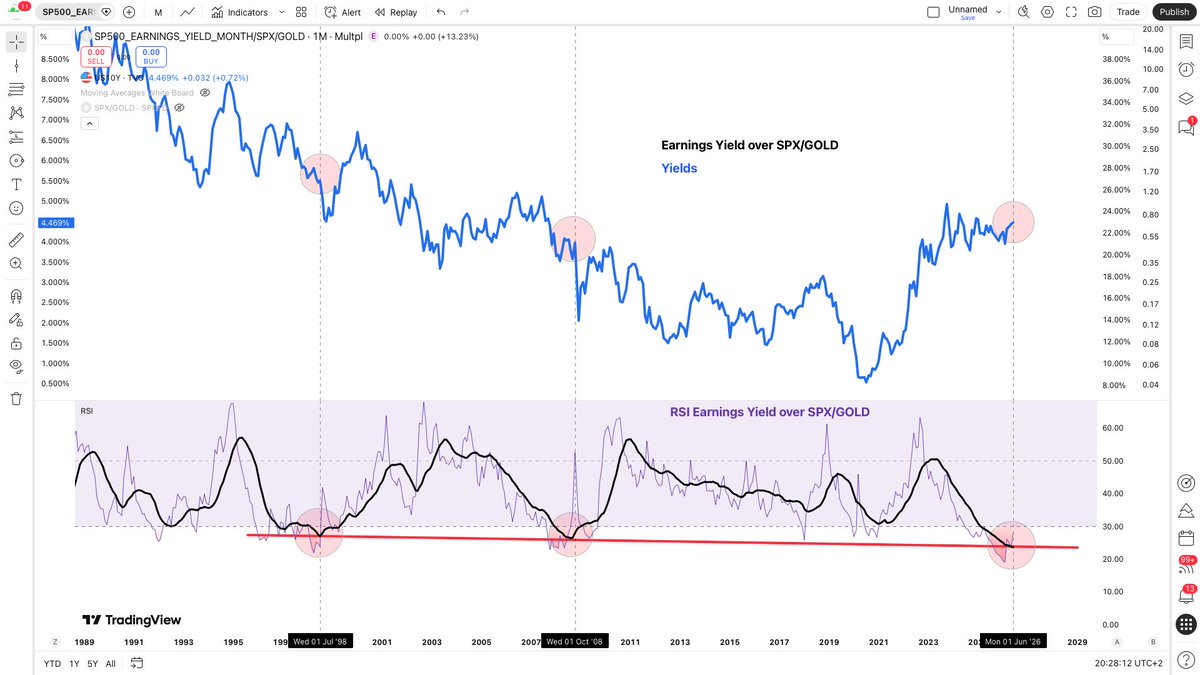This screenshot has width=1200, height=675.
Task: Open the pattern drawing tools
Action: click(16, 113)
